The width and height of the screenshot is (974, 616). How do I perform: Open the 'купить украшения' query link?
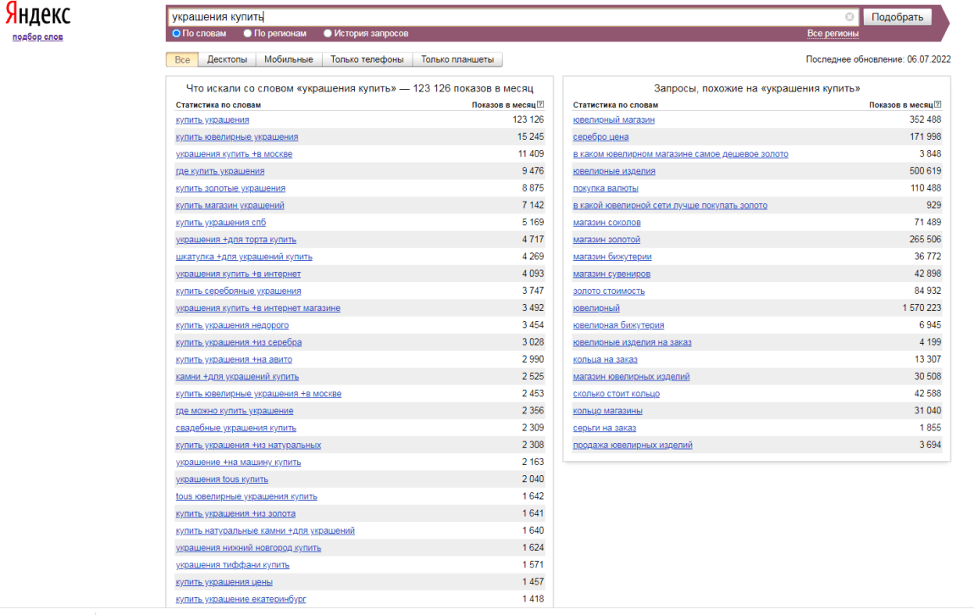pyautogui.click(x=212, y=120)
